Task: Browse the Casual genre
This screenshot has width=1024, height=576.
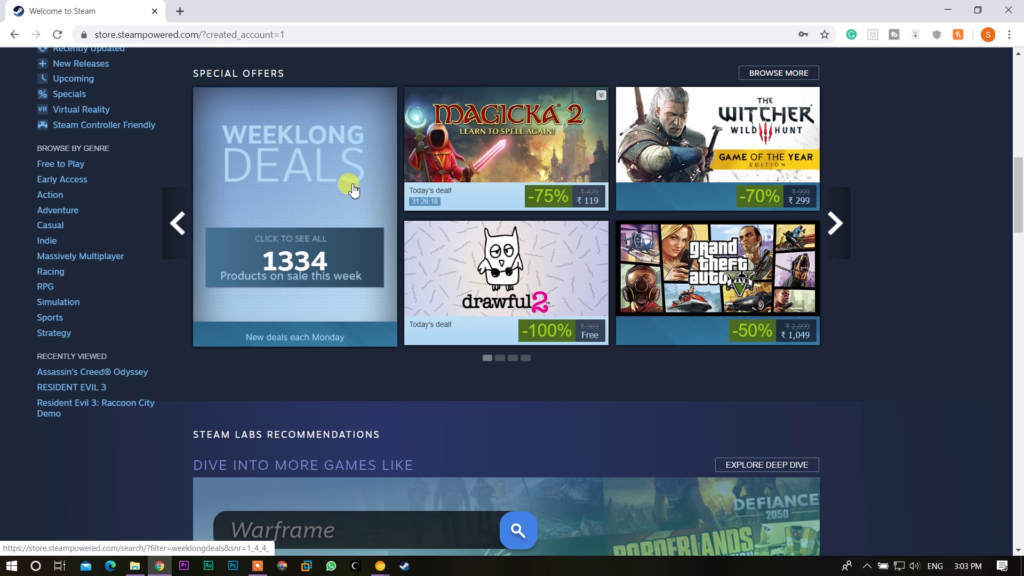Action: pyautogui.click(x=50, y=225)
